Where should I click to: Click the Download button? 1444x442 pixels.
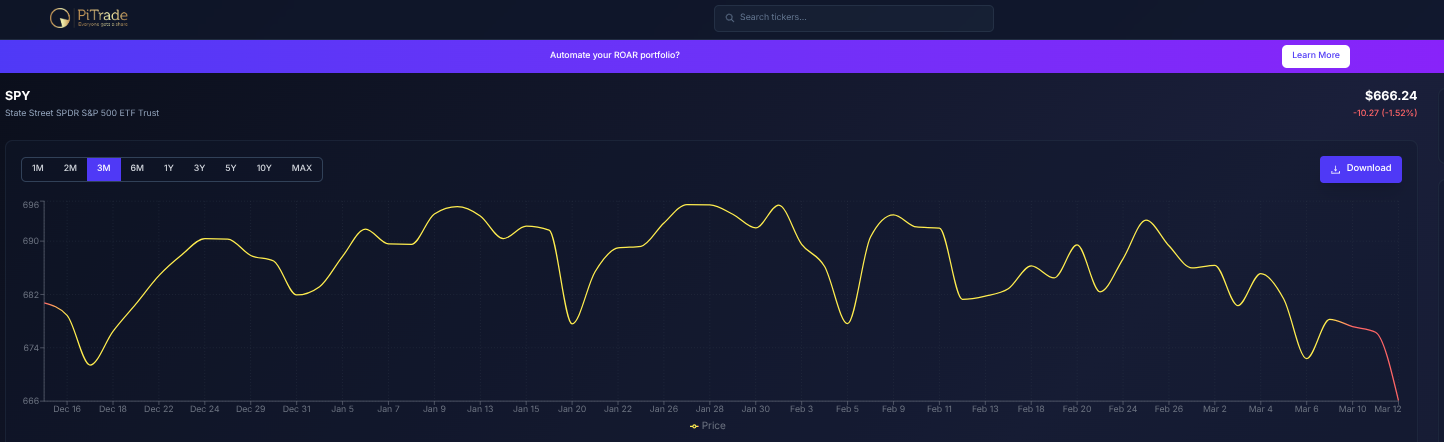(x=1360, y=169)
